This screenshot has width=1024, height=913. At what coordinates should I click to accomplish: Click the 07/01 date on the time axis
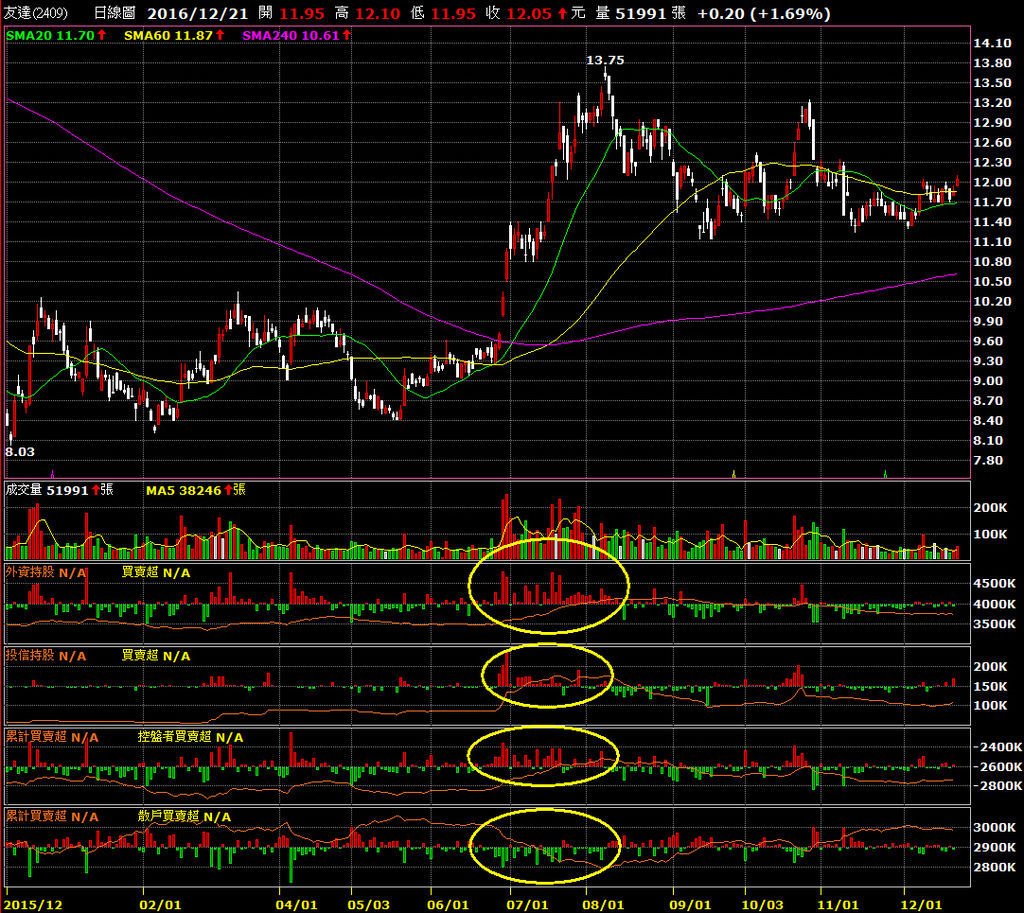528,905
